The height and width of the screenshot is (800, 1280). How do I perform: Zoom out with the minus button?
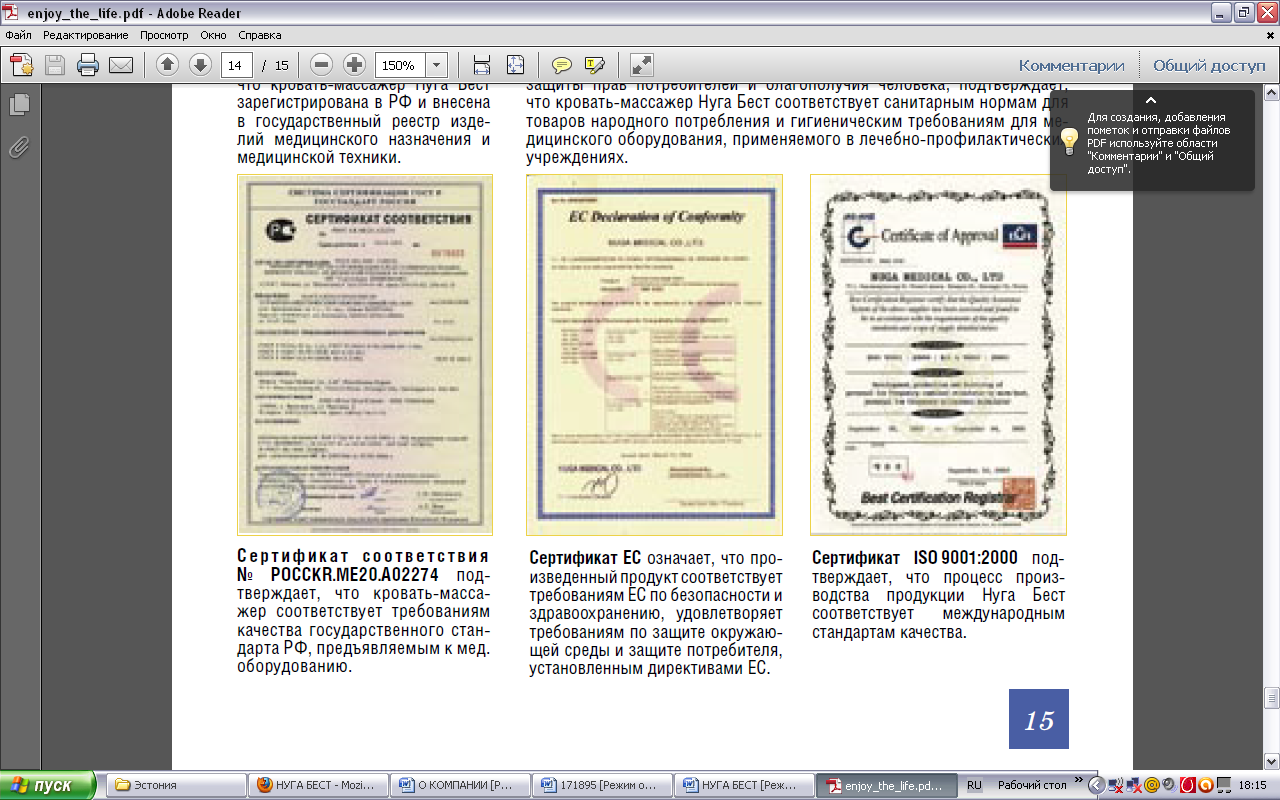point(321,65)
